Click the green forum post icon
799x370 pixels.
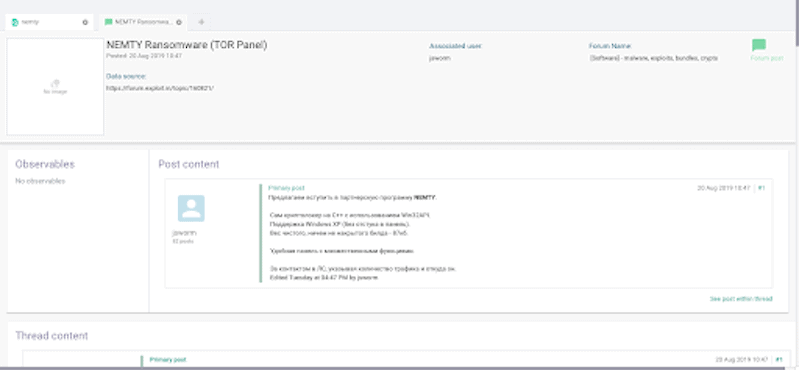pyautogui.click(x=759, y=45)
